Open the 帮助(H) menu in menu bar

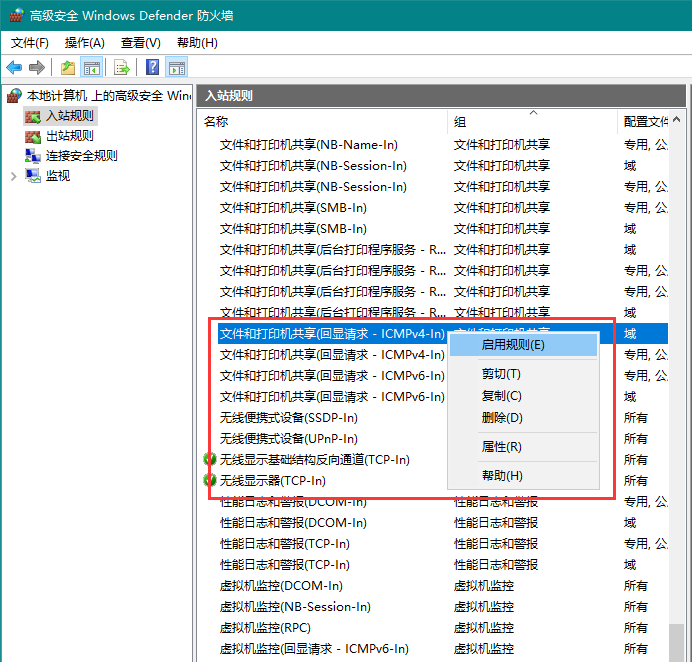pyautogui.click(x=197, y=43)
